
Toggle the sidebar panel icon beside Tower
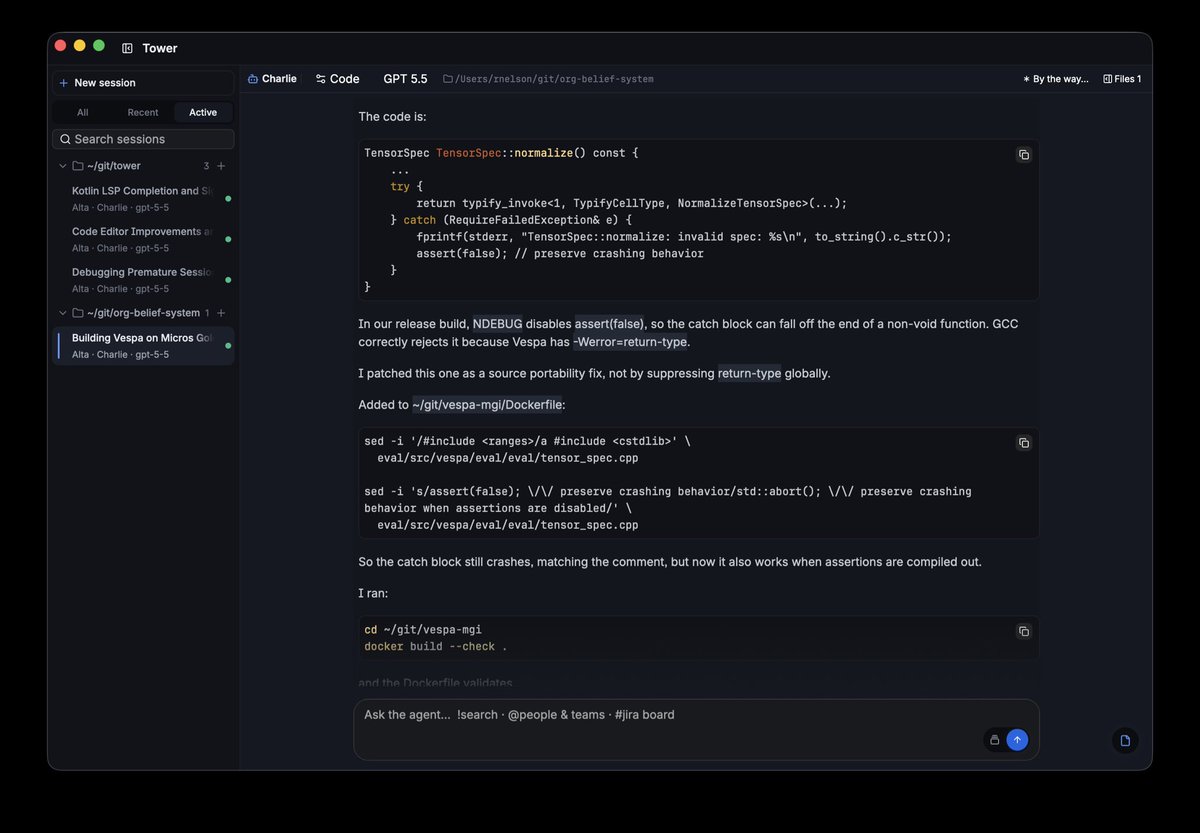pos(127,48)
